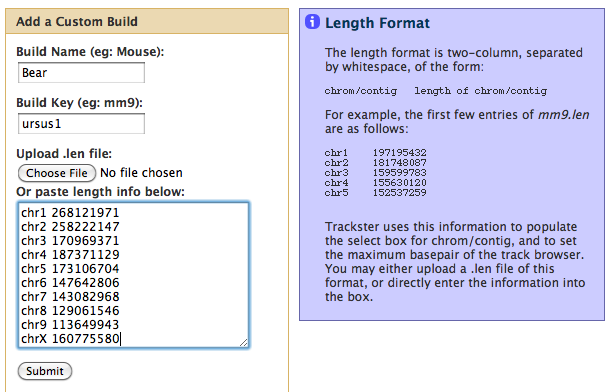Click the 'chr2 258222147' line in the textarea
612x392 pixels.
pyautogui.click(x=70, y=227)
